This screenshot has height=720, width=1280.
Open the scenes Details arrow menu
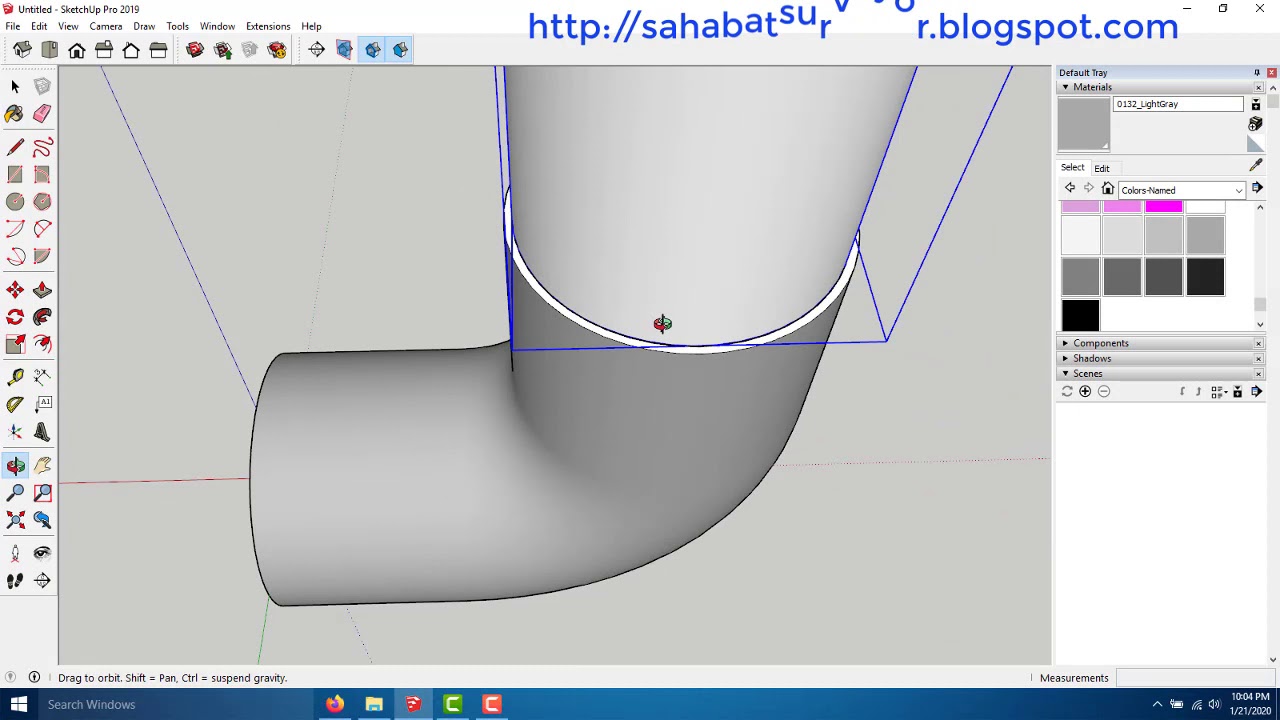click(1257, 392)
